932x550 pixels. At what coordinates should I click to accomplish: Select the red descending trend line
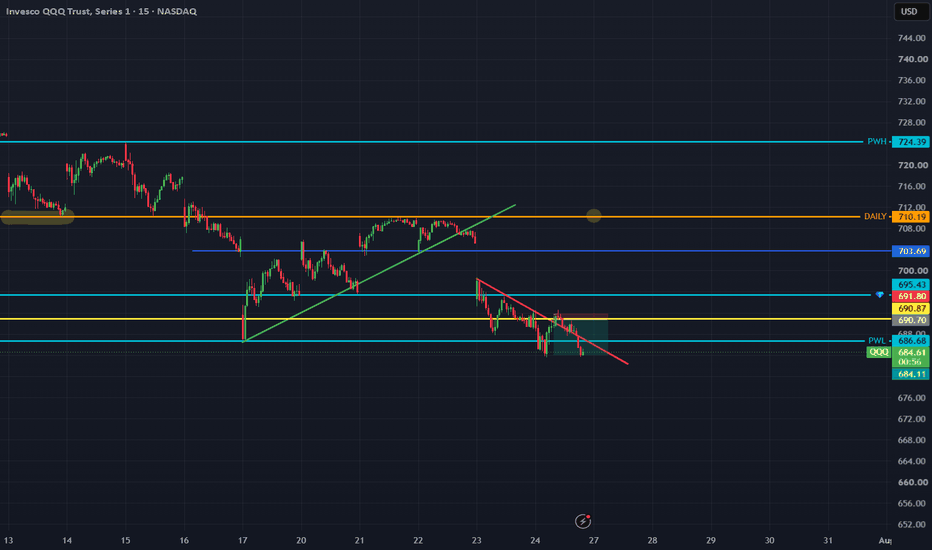coord(552,322)
